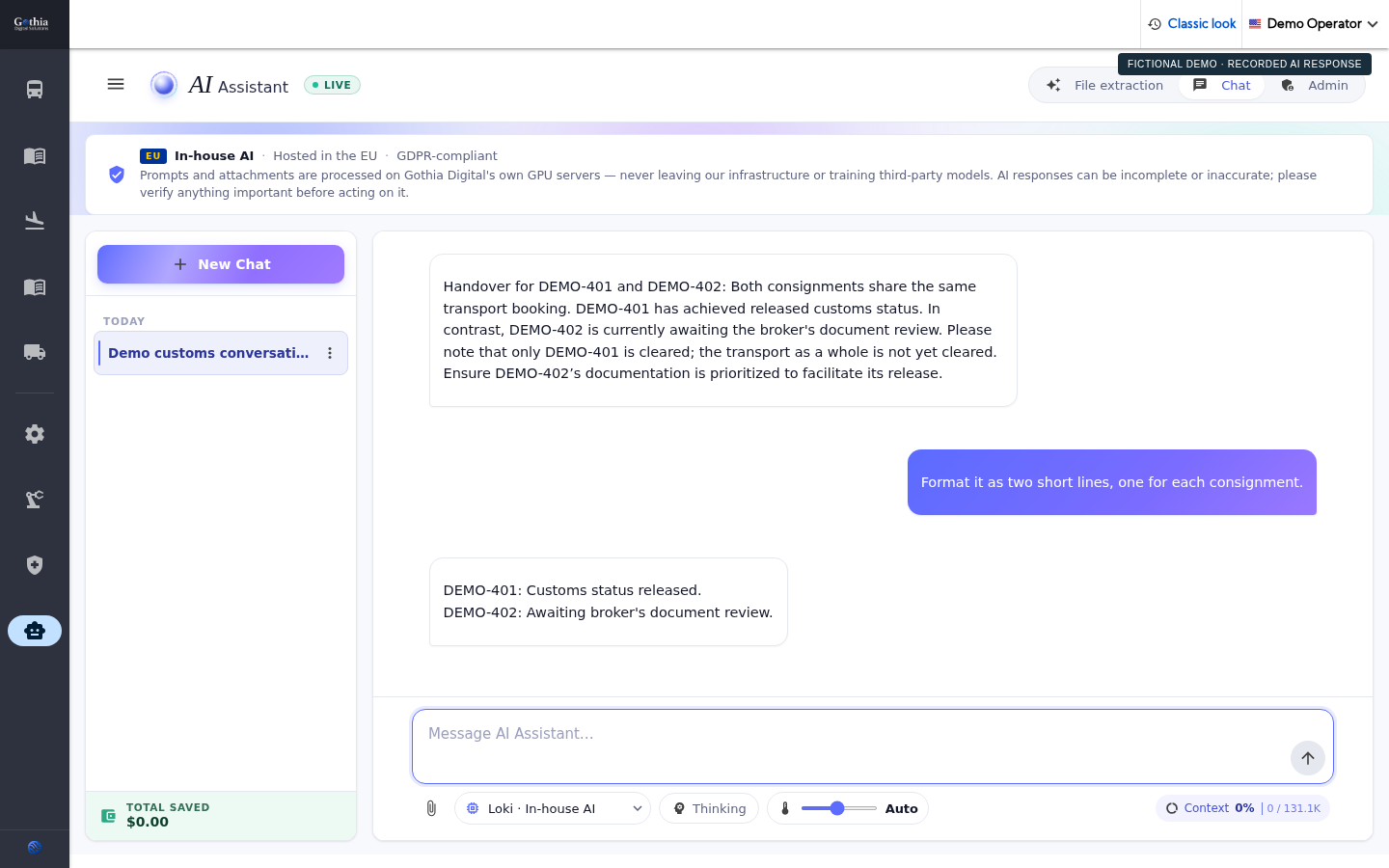Click the "Format it as two short lines" message
The width and height of the screenshot is (1389, 868).
[x=1112, y=482]
